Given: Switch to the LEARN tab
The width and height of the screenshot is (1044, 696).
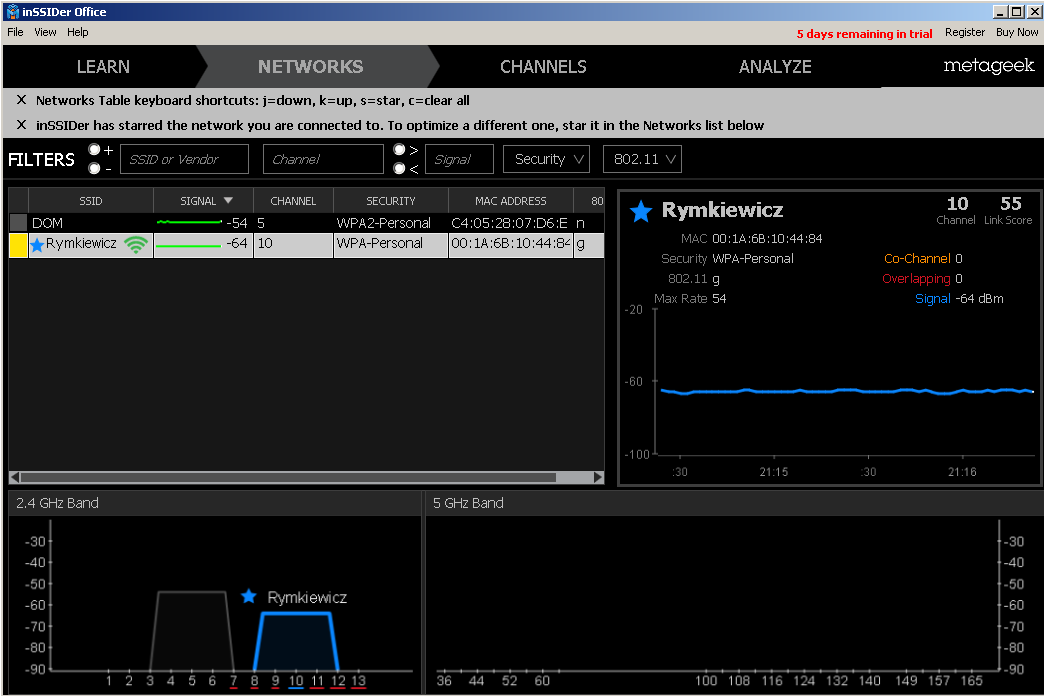Looking at the screenshot, I should click(103, 67).
